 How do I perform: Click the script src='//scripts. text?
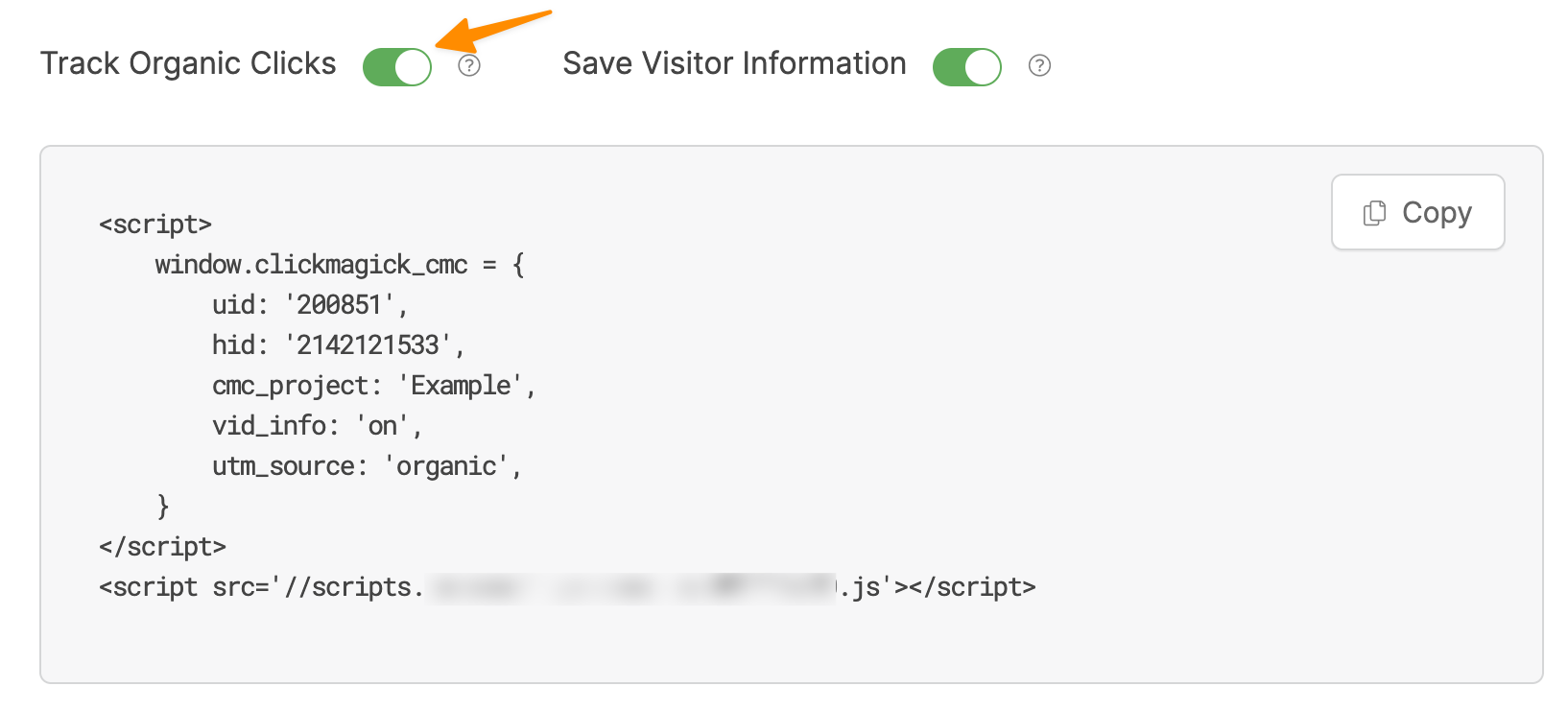[261, 587]
